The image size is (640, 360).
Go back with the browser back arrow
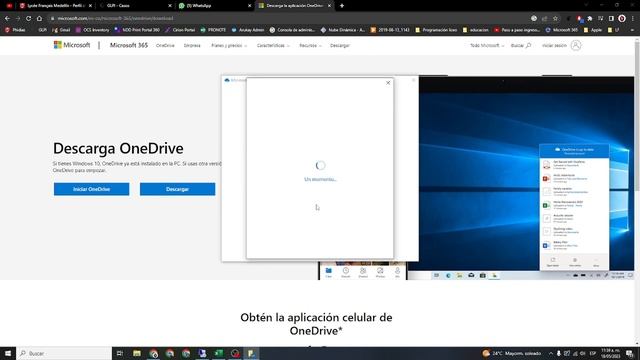click(7, 18)
